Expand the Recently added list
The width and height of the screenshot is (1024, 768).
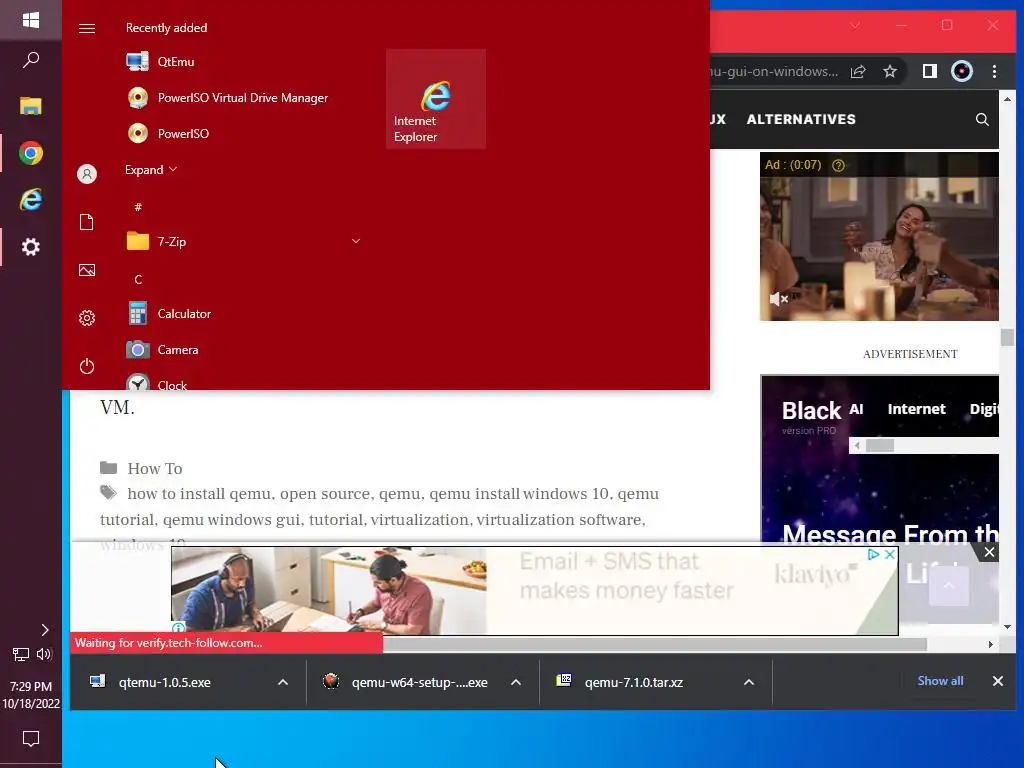(x=151, y=170)
